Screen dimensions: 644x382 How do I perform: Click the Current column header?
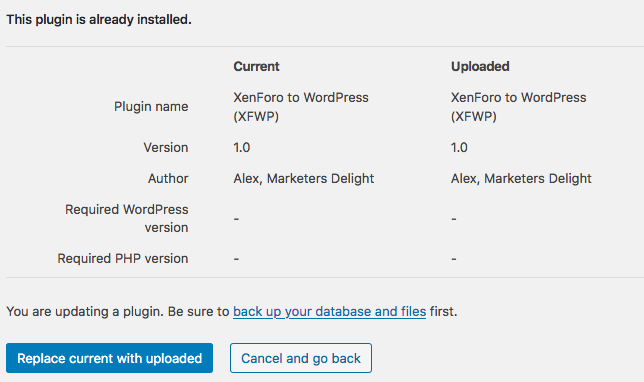point(256,66)
